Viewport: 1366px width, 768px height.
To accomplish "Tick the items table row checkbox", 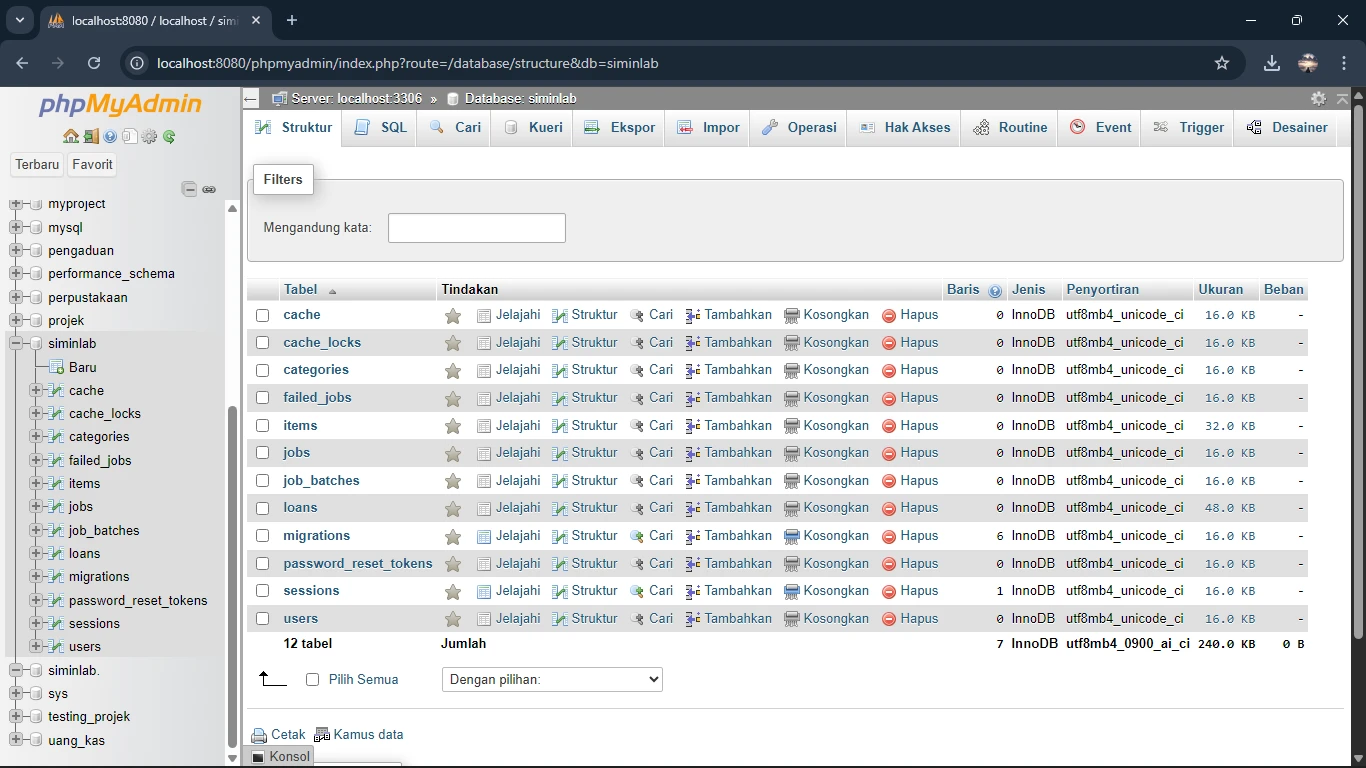I will pyautogui.click(x=263, y=426).
